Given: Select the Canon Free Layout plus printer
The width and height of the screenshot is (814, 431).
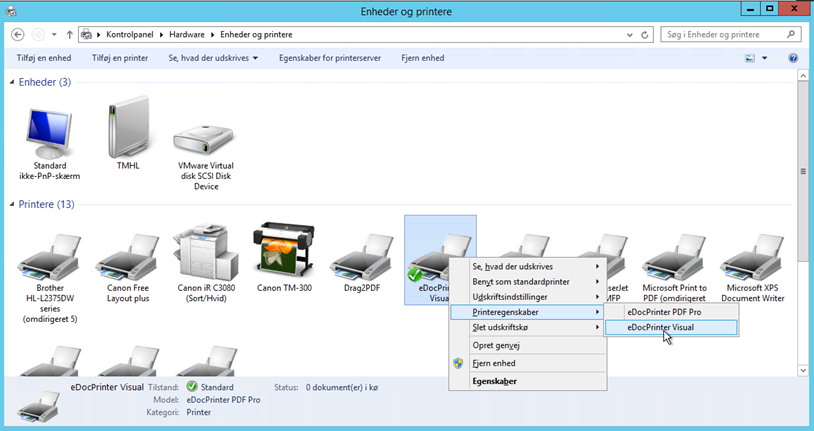Looking at the screenshot, I should click(x=128, y=268).
